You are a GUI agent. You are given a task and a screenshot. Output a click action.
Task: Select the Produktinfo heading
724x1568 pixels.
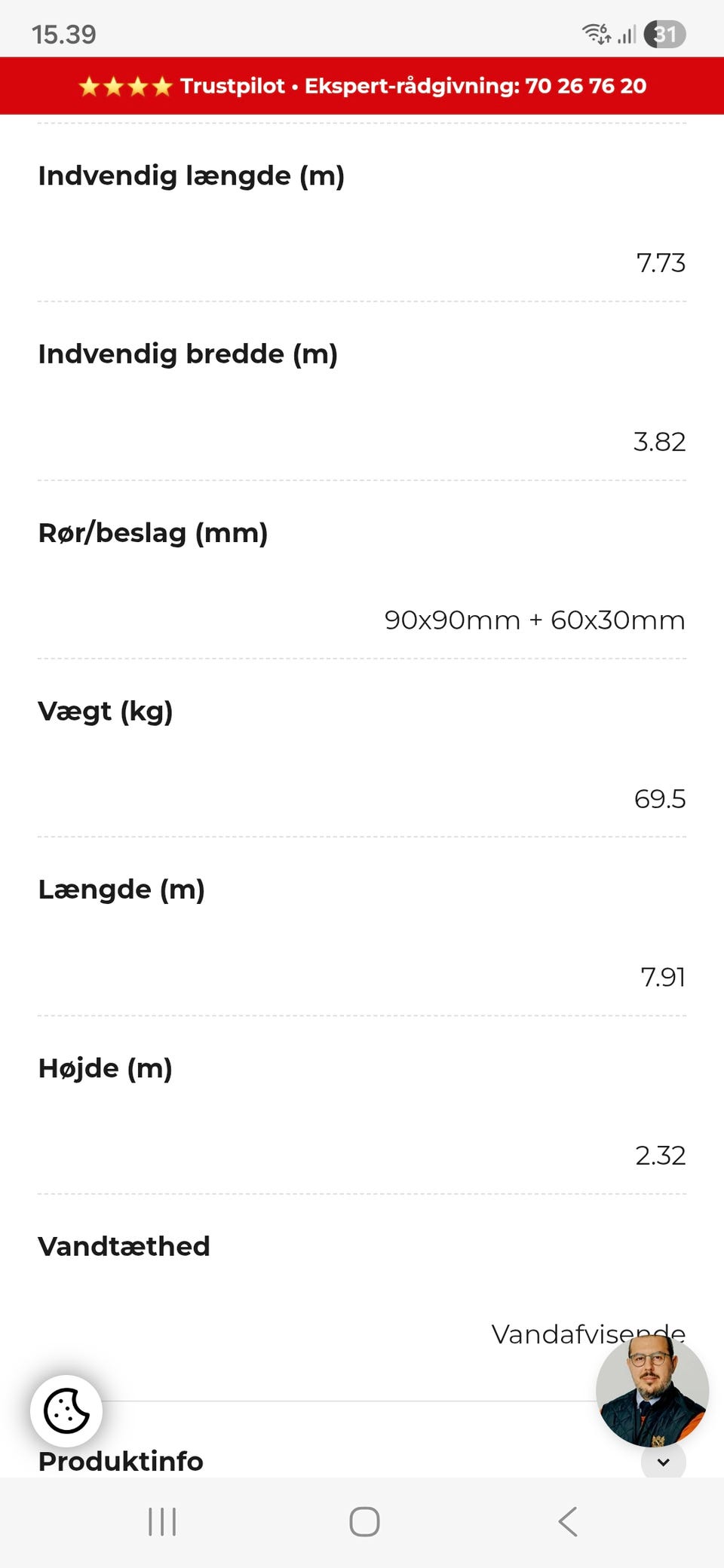(121, 1461)
